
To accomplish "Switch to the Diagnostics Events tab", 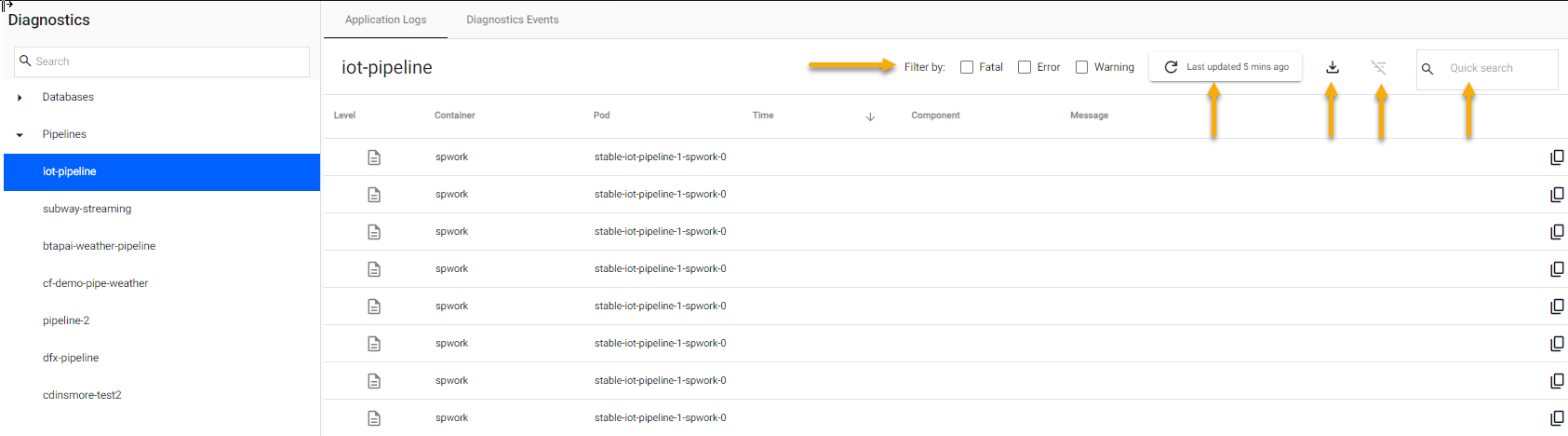I will click(x=512, y=20).
